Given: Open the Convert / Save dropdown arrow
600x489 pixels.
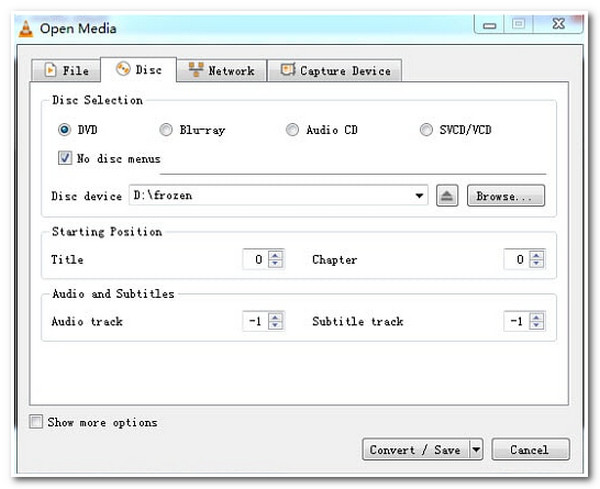Looking at the screenshot, I should coord(476,450).
